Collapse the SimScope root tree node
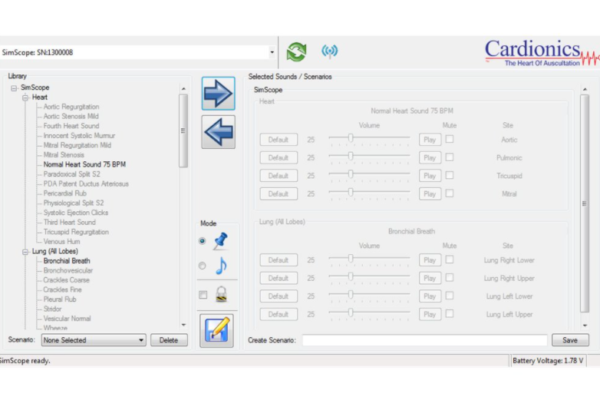Screen dimensions: 600x400 pos(14,88)
